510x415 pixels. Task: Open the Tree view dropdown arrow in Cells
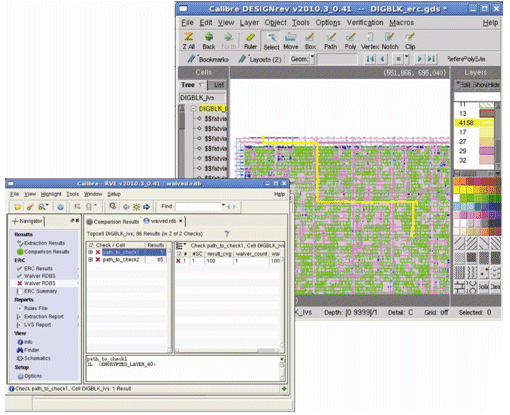click(x=201, y=85)
